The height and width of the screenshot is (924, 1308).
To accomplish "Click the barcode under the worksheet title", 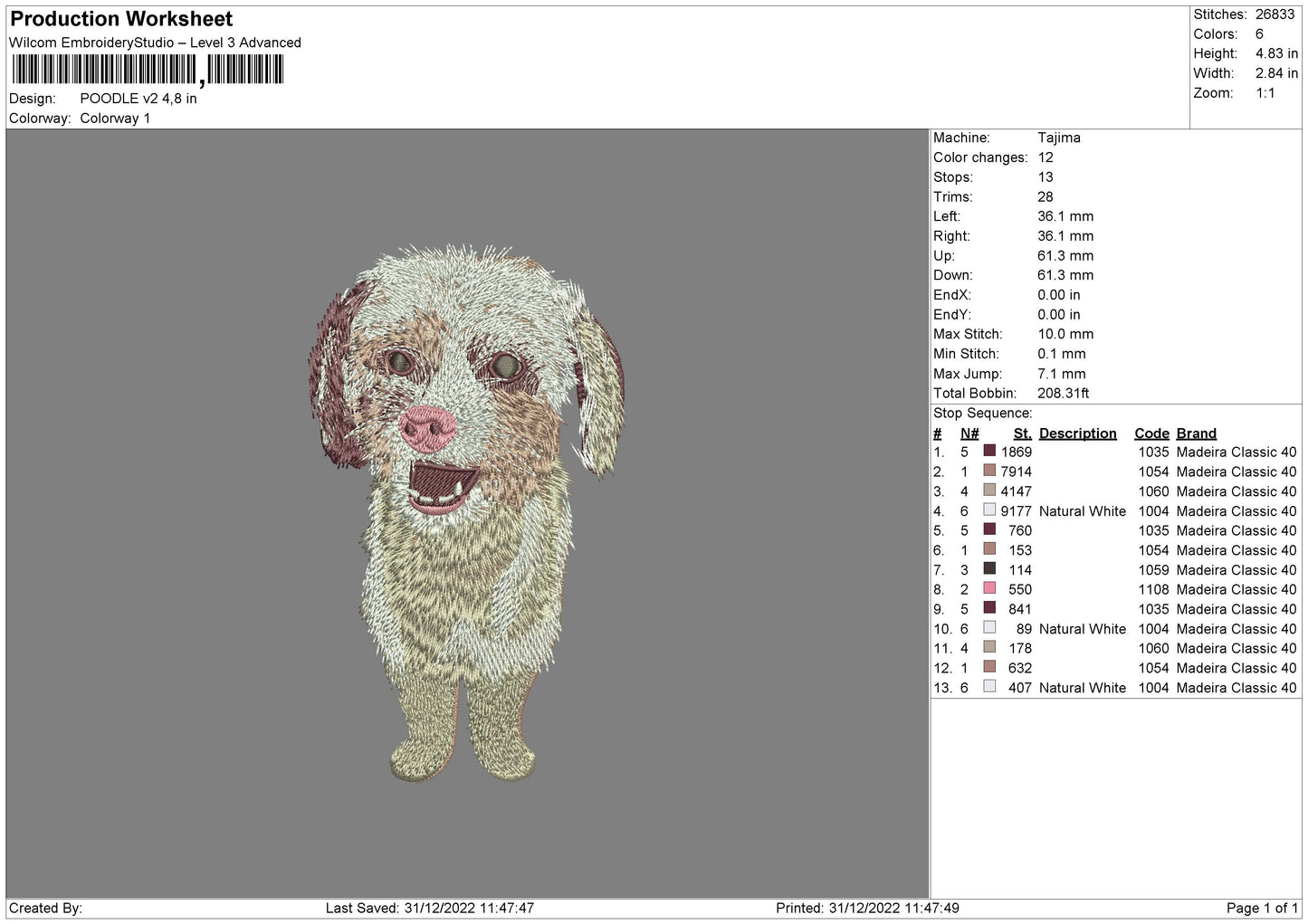I will 148,70.
